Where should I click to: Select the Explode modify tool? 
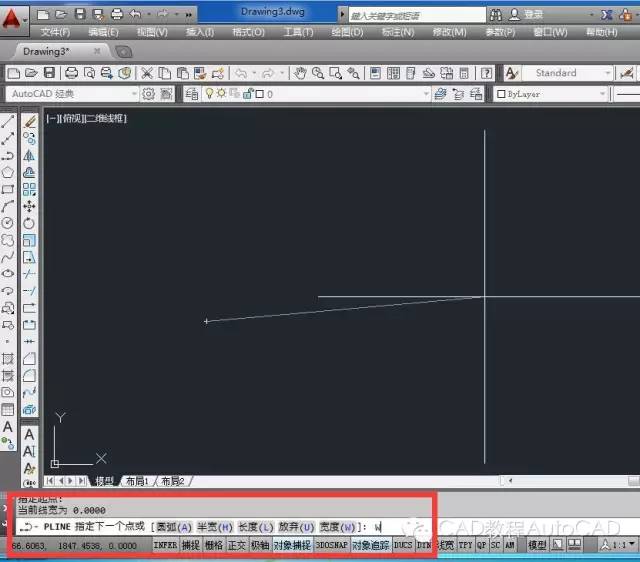coord(29,409)
